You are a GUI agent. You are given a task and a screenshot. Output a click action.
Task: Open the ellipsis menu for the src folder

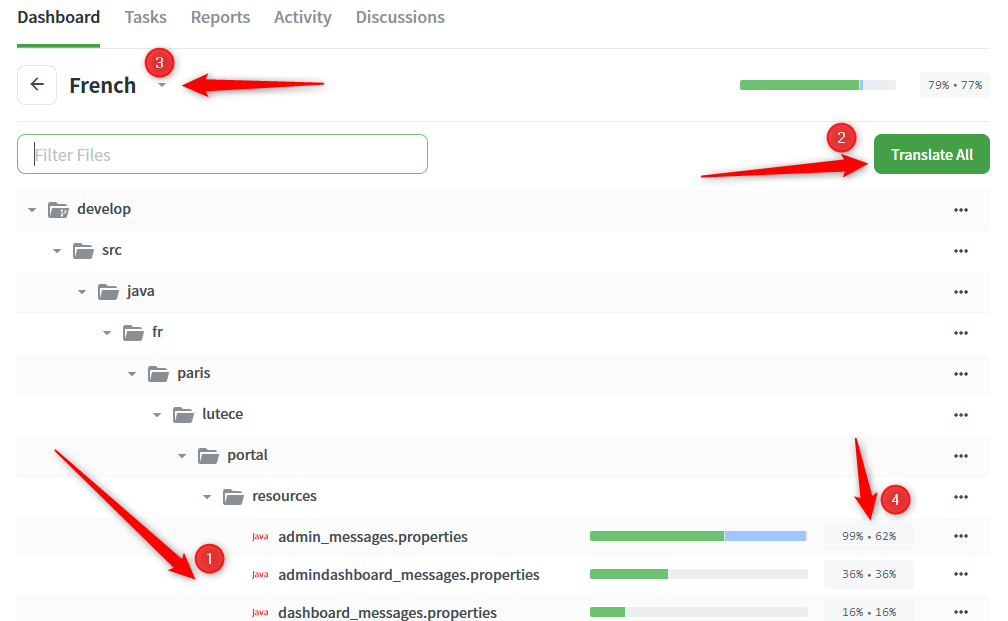(x=961, y=250)
